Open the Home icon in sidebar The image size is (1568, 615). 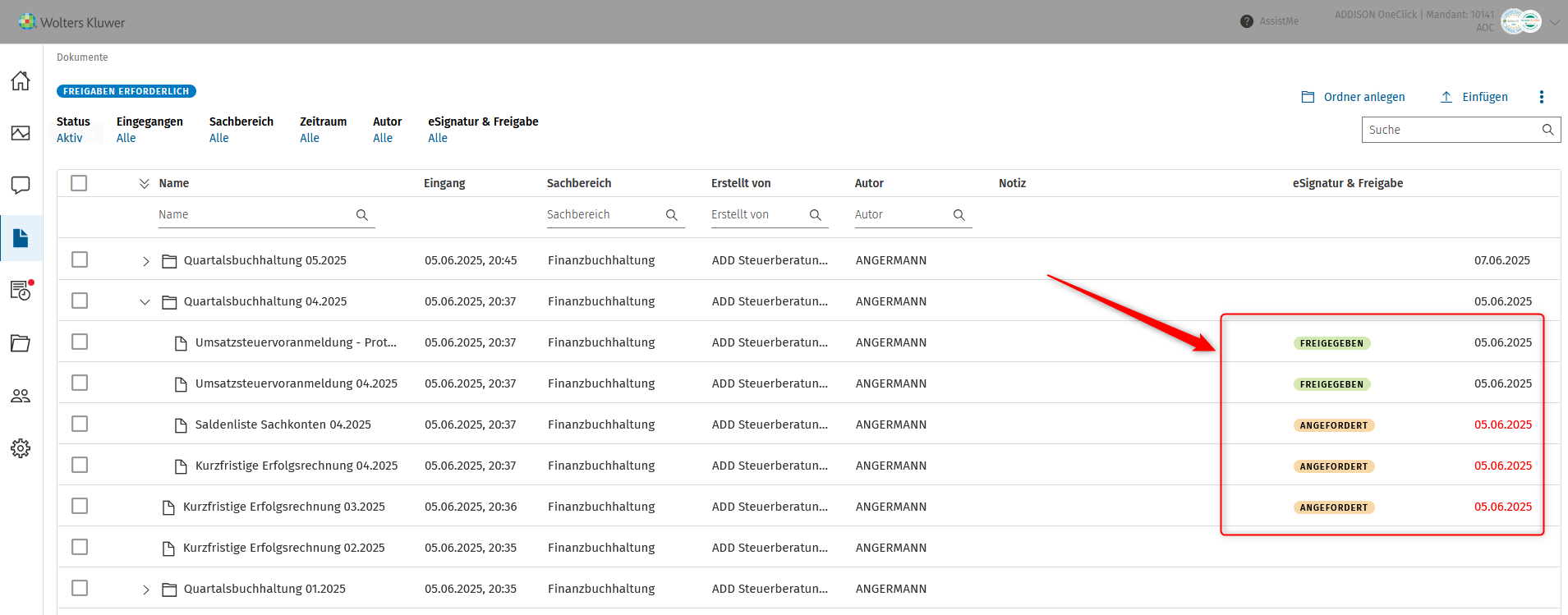point(21,80)
